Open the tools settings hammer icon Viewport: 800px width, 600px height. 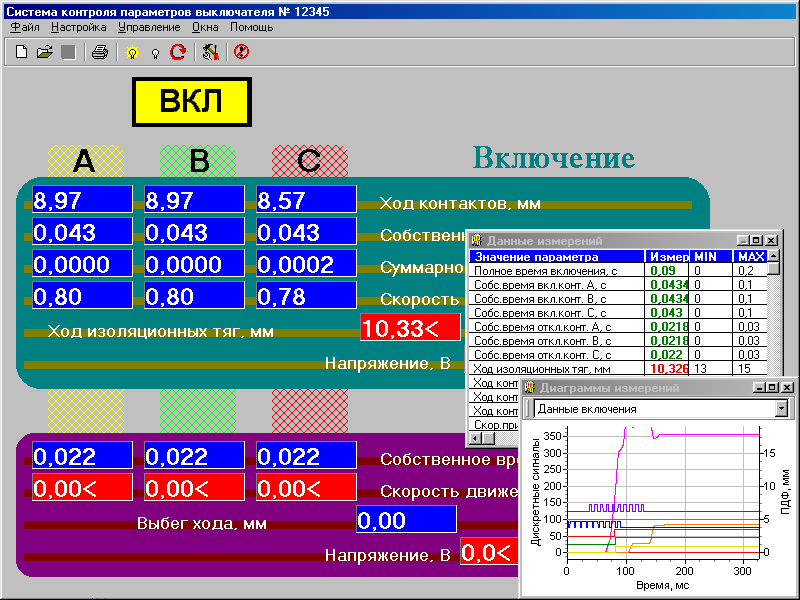coord(210,52)
